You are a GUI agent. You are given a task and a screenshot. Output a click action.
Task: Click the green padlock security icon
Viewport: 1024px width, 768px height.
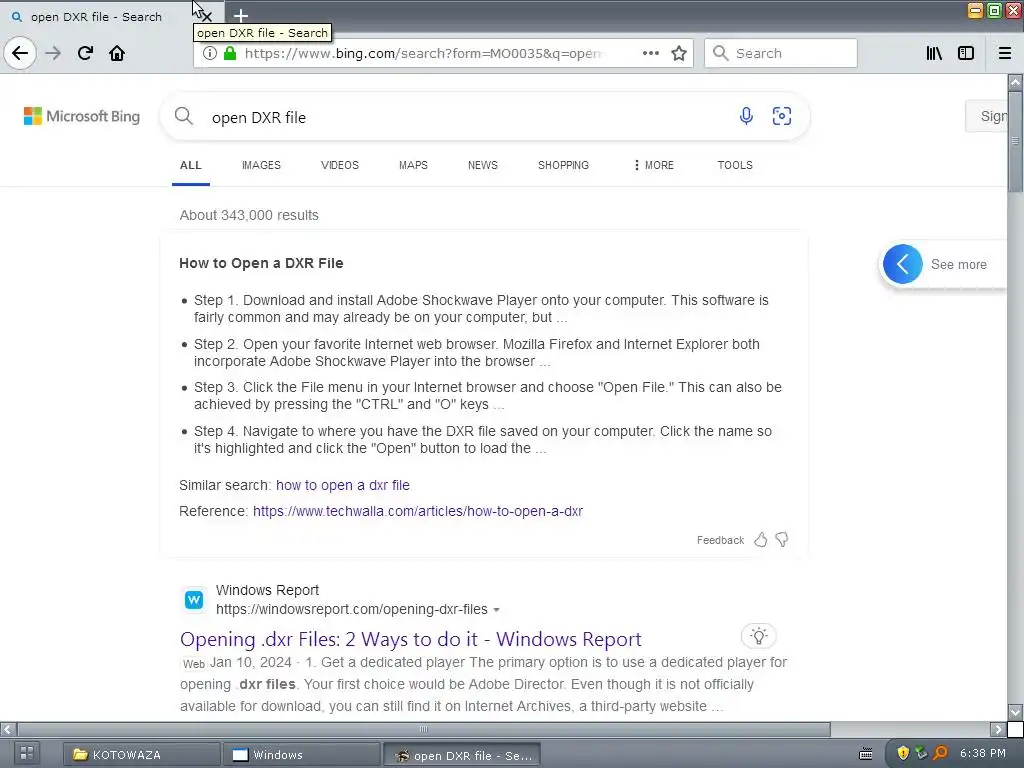[230, 53]
